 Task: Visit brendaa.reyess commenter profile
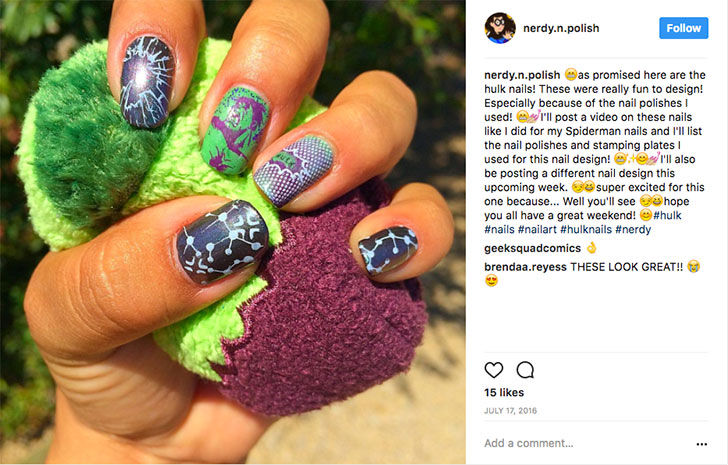click(525, 267)
